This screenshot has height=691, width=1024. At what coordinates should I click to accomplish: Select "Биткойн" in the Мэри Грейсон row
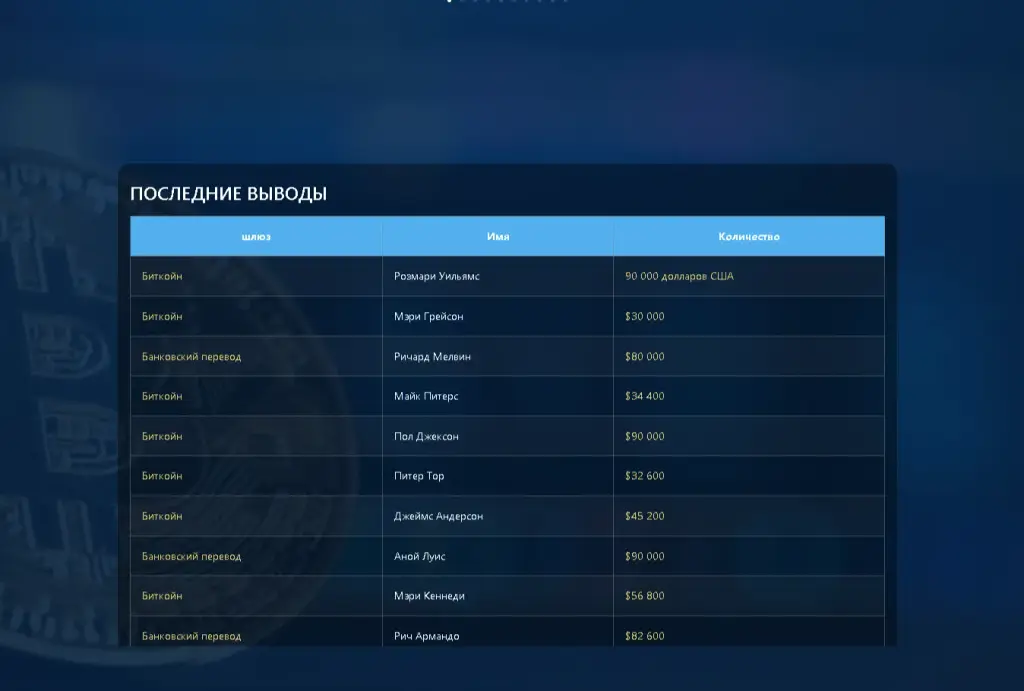coord(162,316)
